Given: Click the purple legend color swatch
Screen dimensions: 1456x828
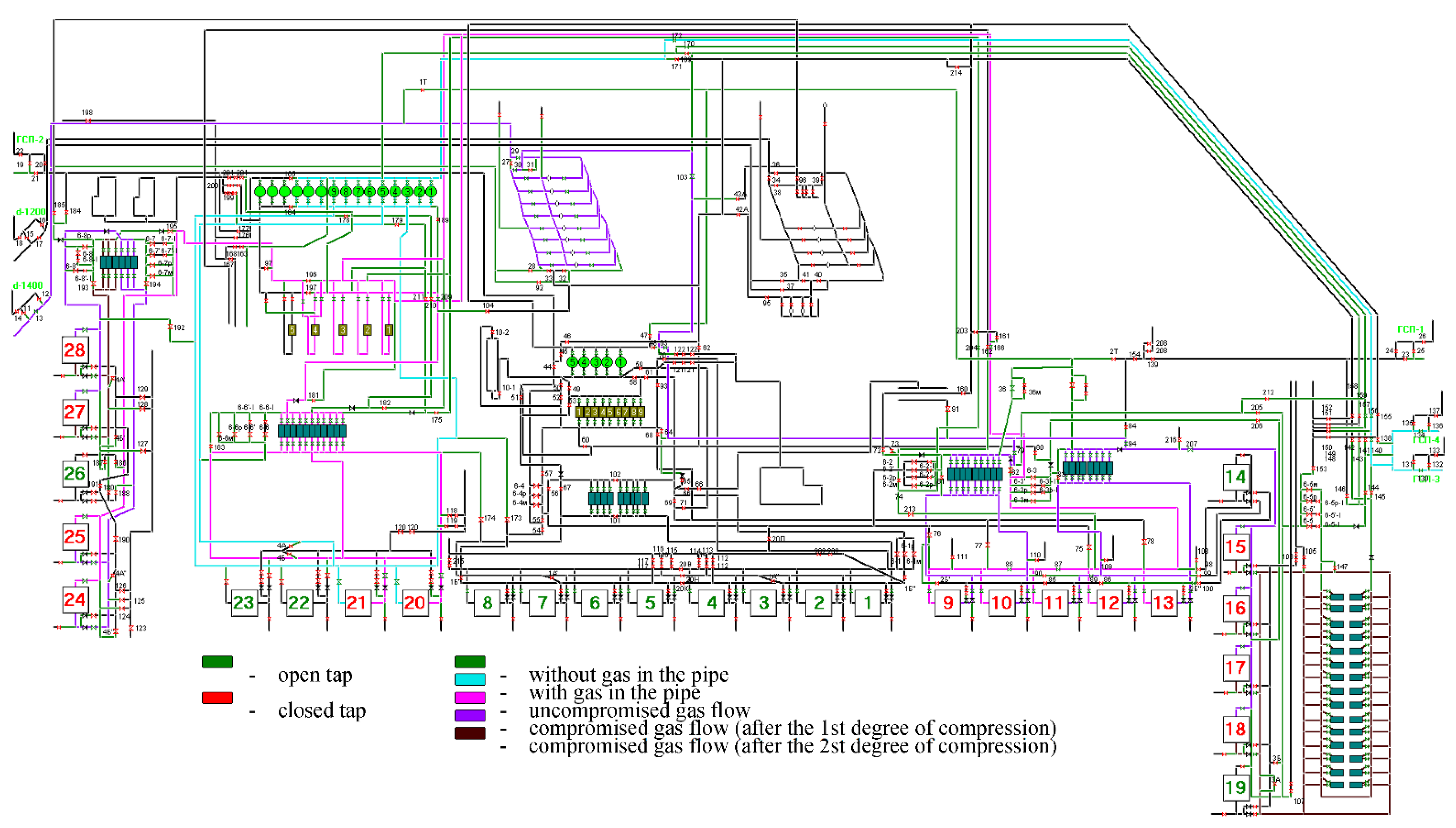Looking at the screenshot, I should (470, 715).
